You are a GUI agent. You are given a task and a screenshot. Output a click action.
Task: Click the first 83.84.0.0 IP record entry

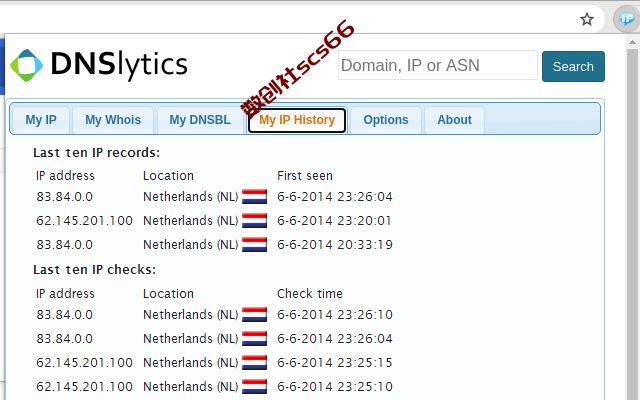click(x=64, y=197)
